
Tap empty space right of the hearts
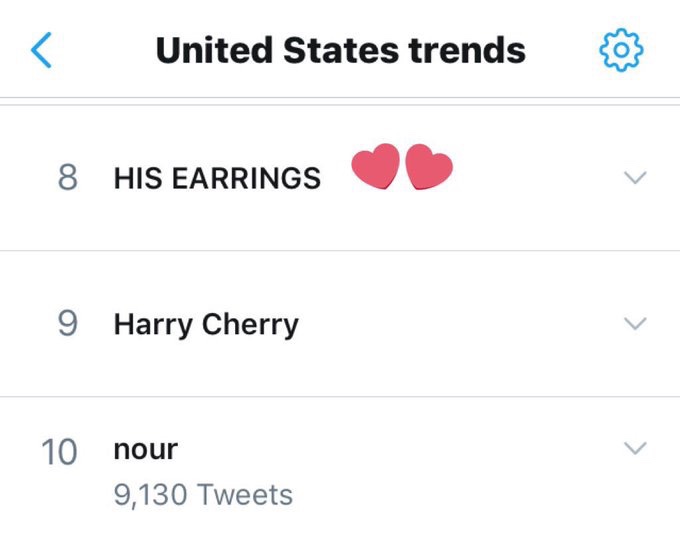[x=530, y=178]
